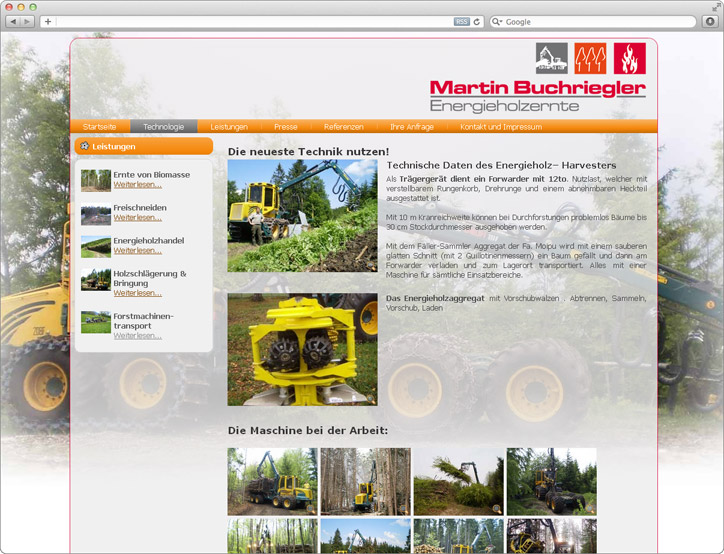Open the Leistungen menu item
This screenshot has width=724, height=554.
[x=229, y=126]
